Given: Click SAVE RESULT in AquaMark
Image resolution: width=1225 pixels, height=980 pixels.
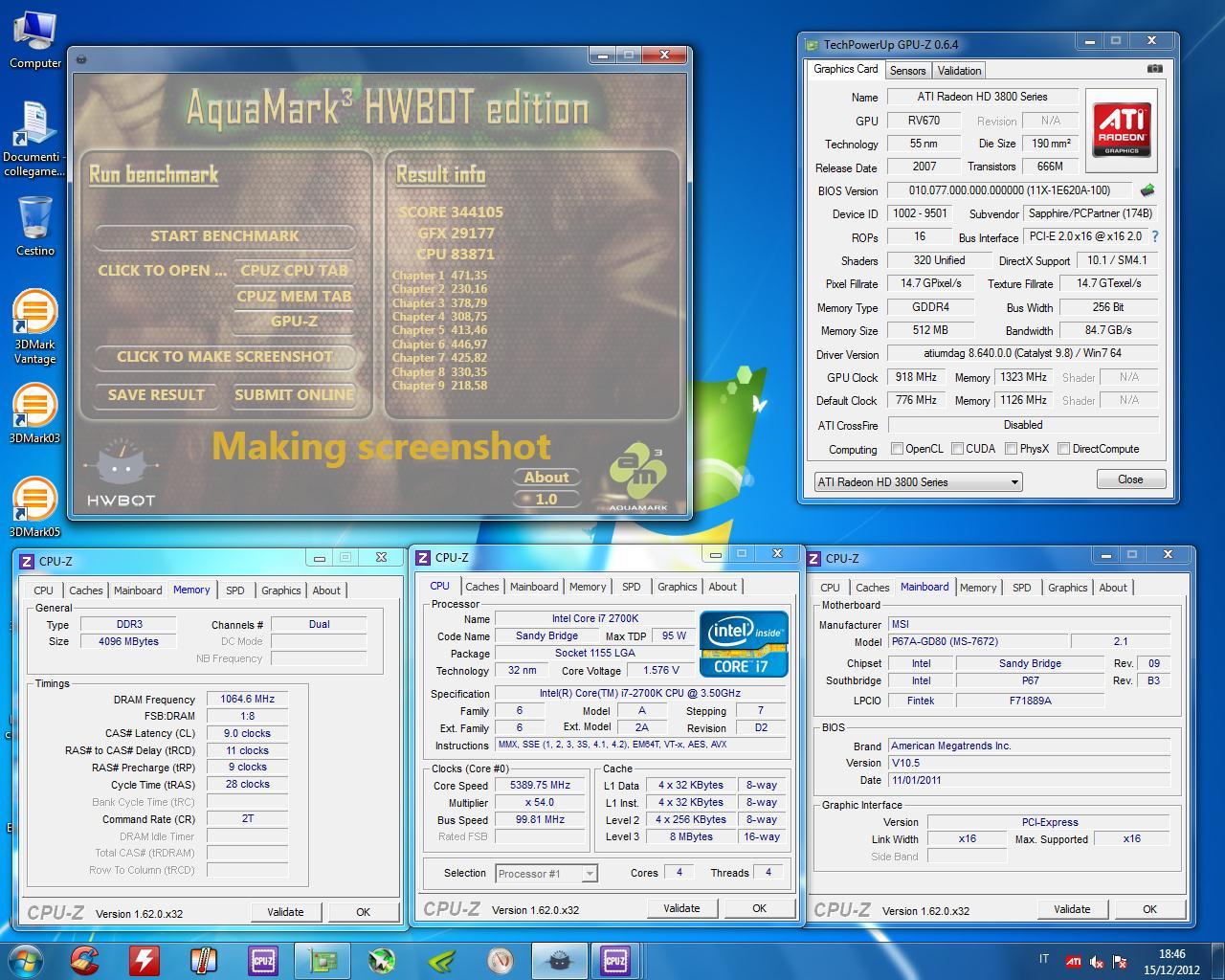Looking at the screenshot, I should coord(156,394).
